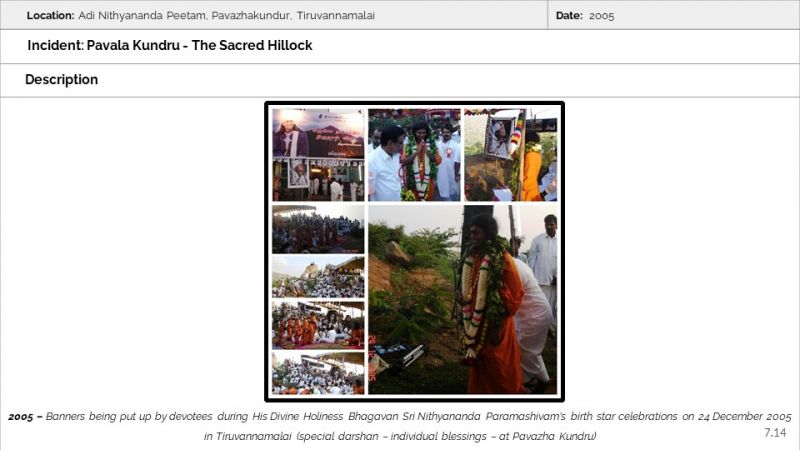
Task: Open the large photo of garlanded figure
Action: tap(462, 299)
